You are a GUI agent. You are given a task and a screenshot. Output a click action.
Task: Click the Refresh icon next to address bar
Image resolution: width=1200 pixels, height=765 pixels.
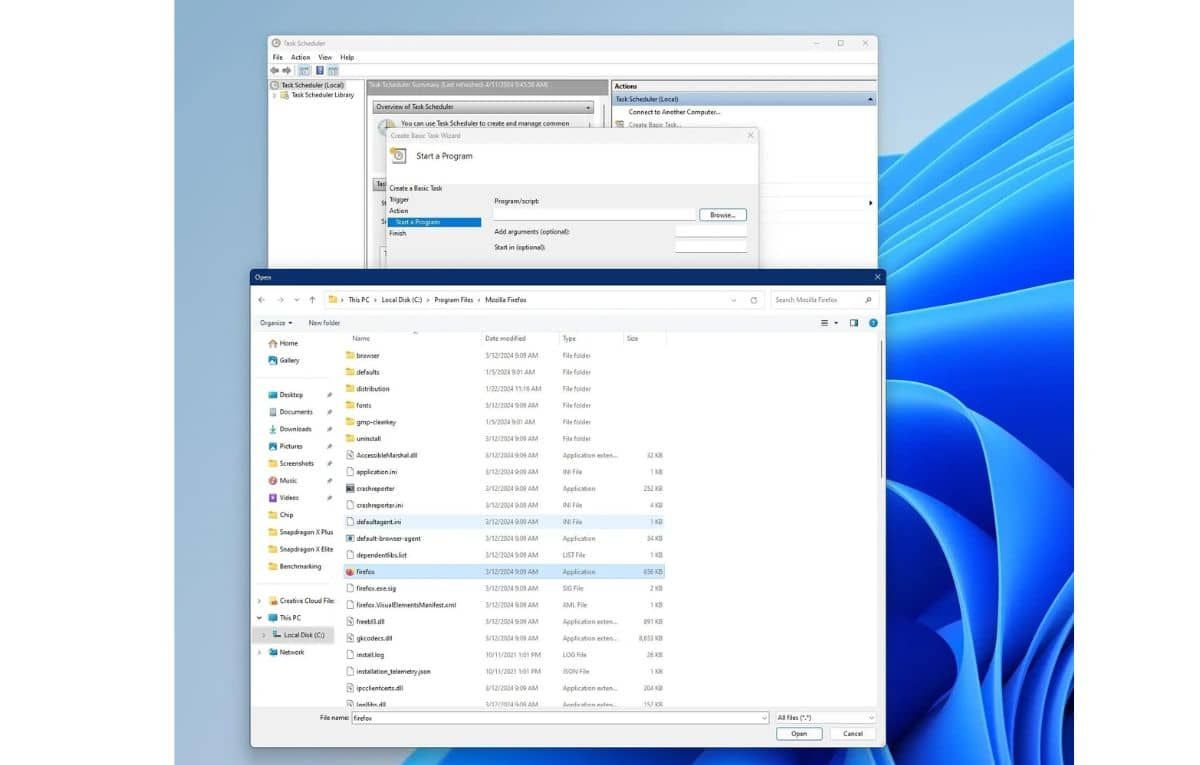(754, 300)
